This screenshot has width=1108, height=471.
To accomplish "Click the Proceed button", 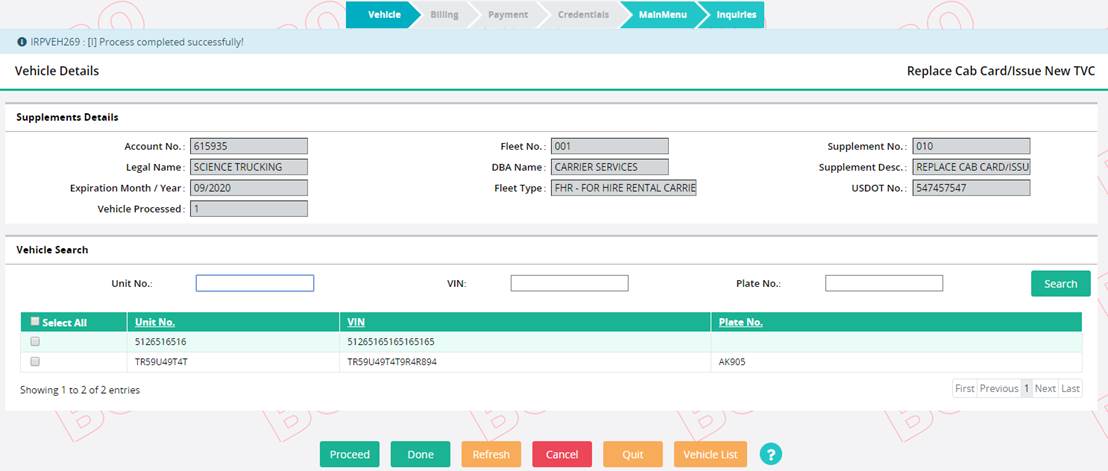I will point(350,454).
